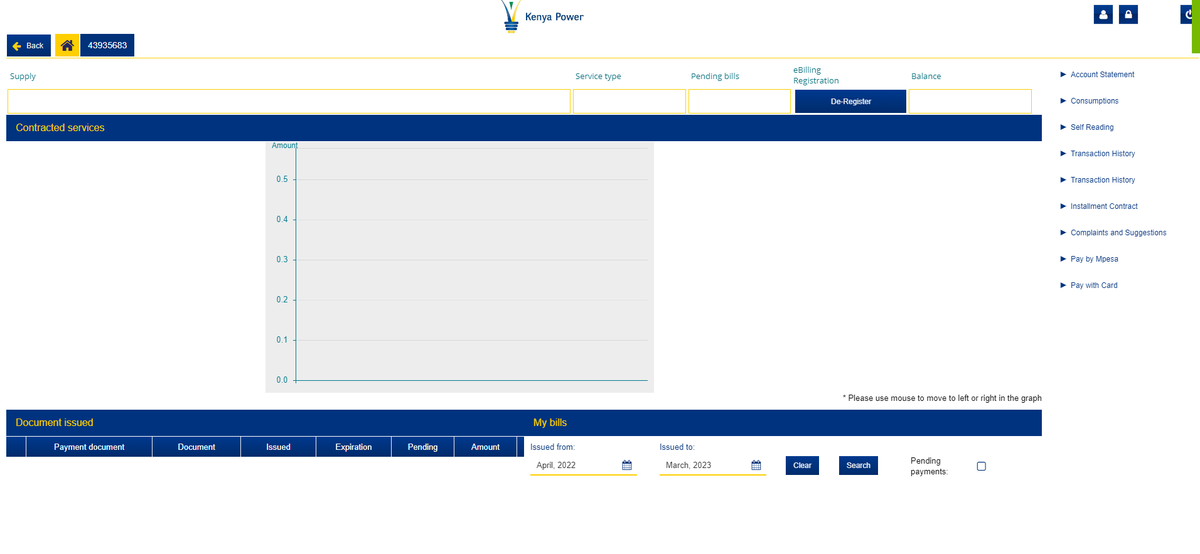Expand arrow next to Pay with Card
This screenshot has height=554, width=1200.
(x=1062, y=285)
